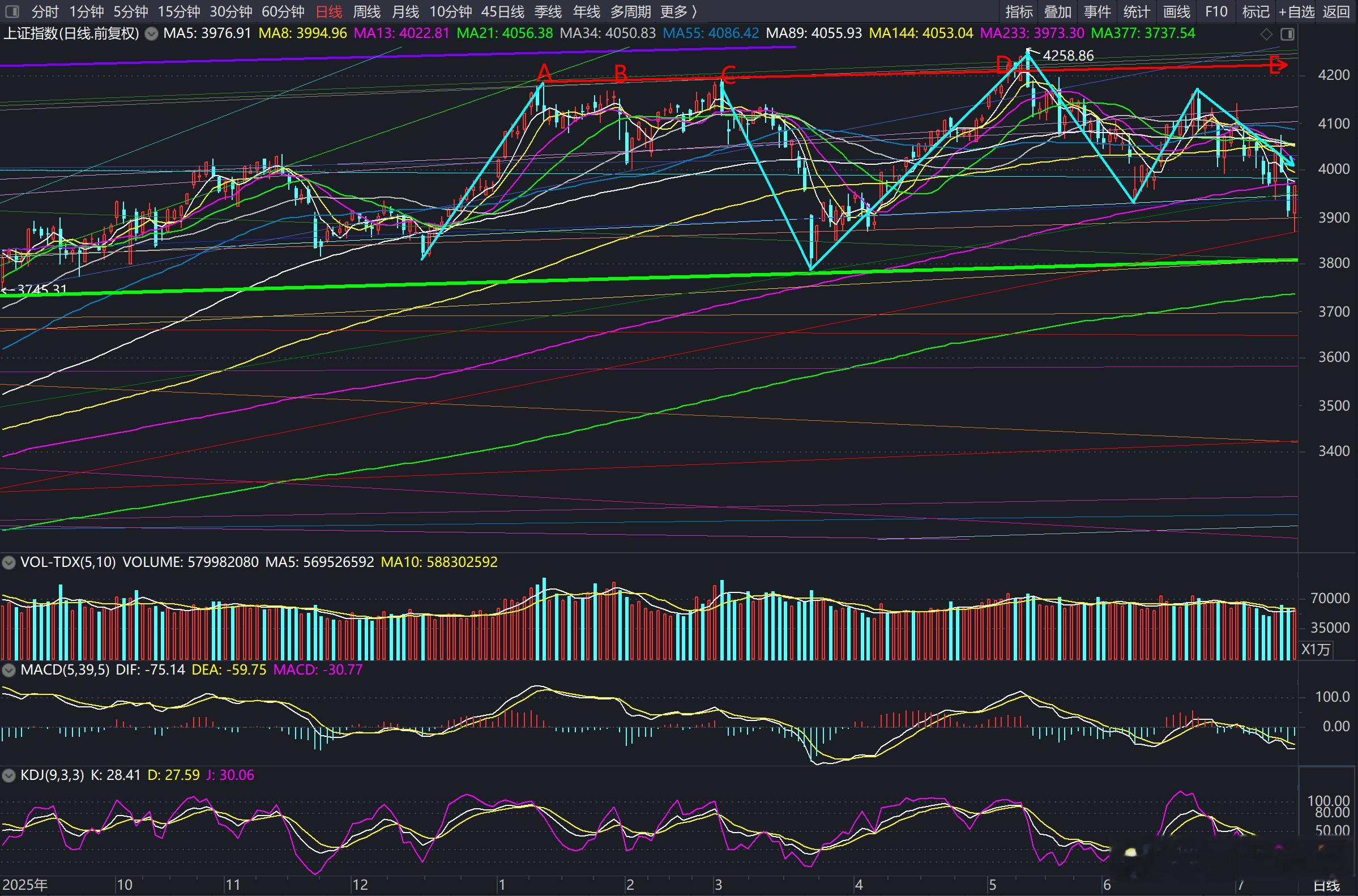Switch to 分时 intraday view
This screenshot has height=896, width=1358.
pos(45,11)
